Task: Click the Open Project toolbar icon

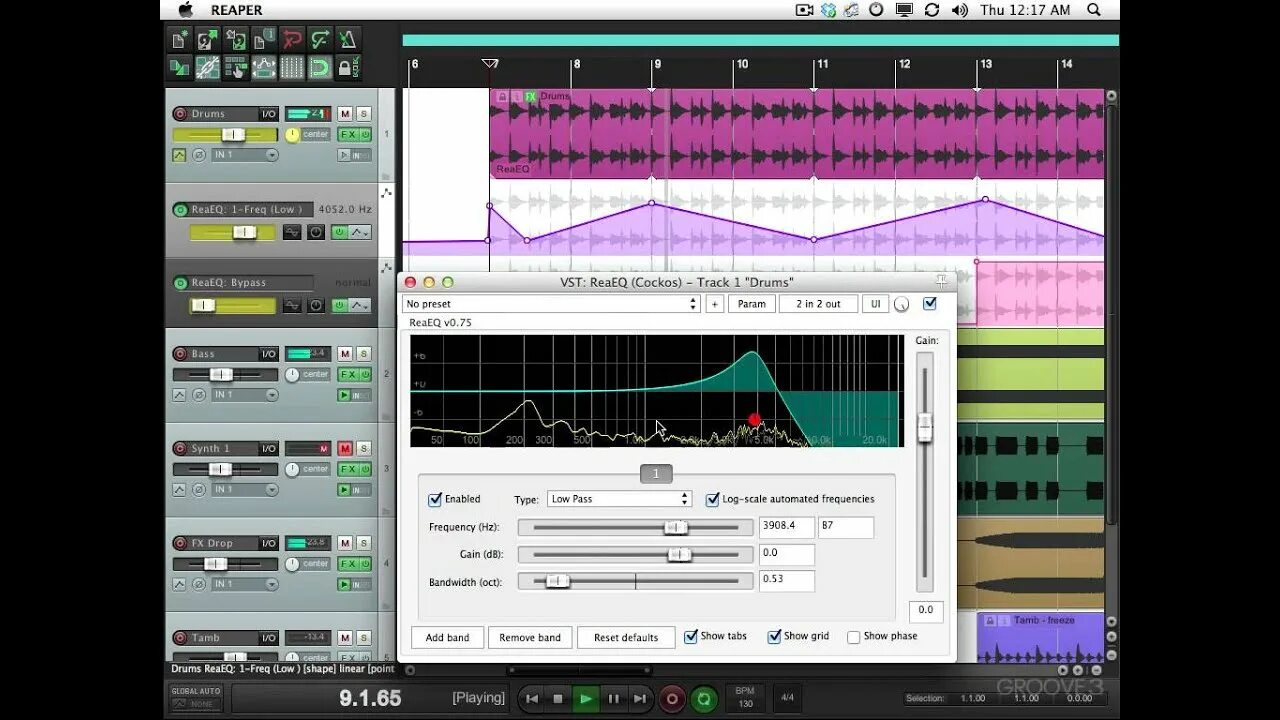Action: [208, 40]
